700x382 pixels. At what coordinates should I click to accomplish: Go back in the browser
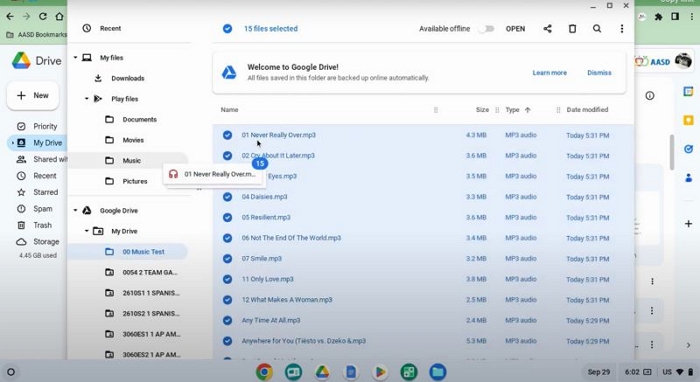10,17
